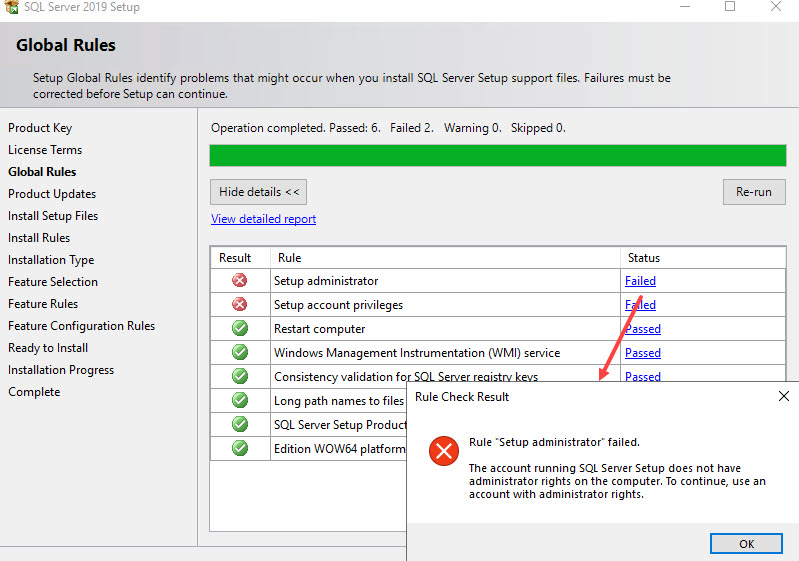799x561 pixels.
Task: Click the passed icon for Edition WOW64 platform
Action: 239,448
